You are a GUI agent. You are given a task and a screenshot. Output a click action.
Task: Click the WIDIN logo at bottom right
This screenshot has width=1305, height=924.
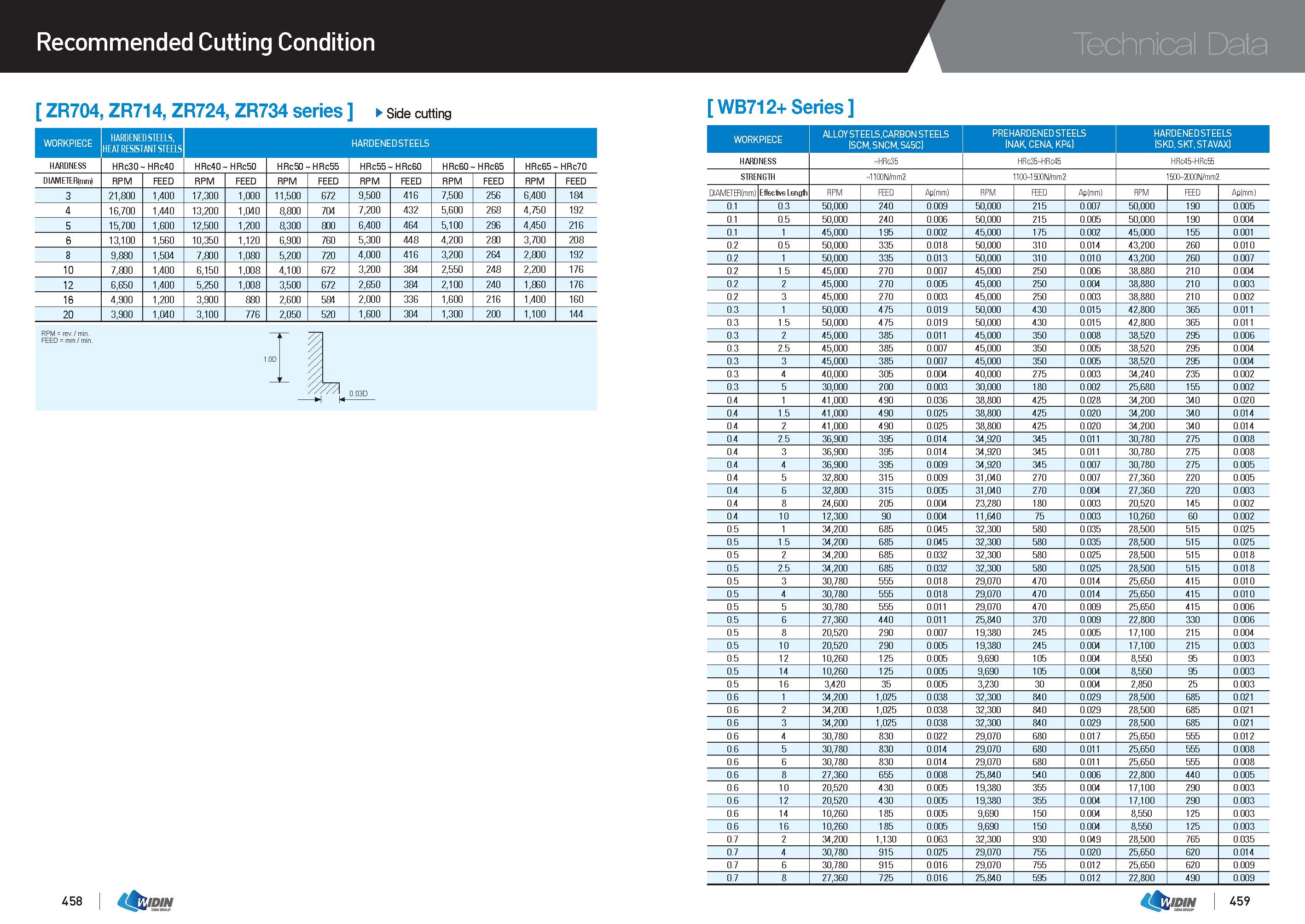(1168, 901)
